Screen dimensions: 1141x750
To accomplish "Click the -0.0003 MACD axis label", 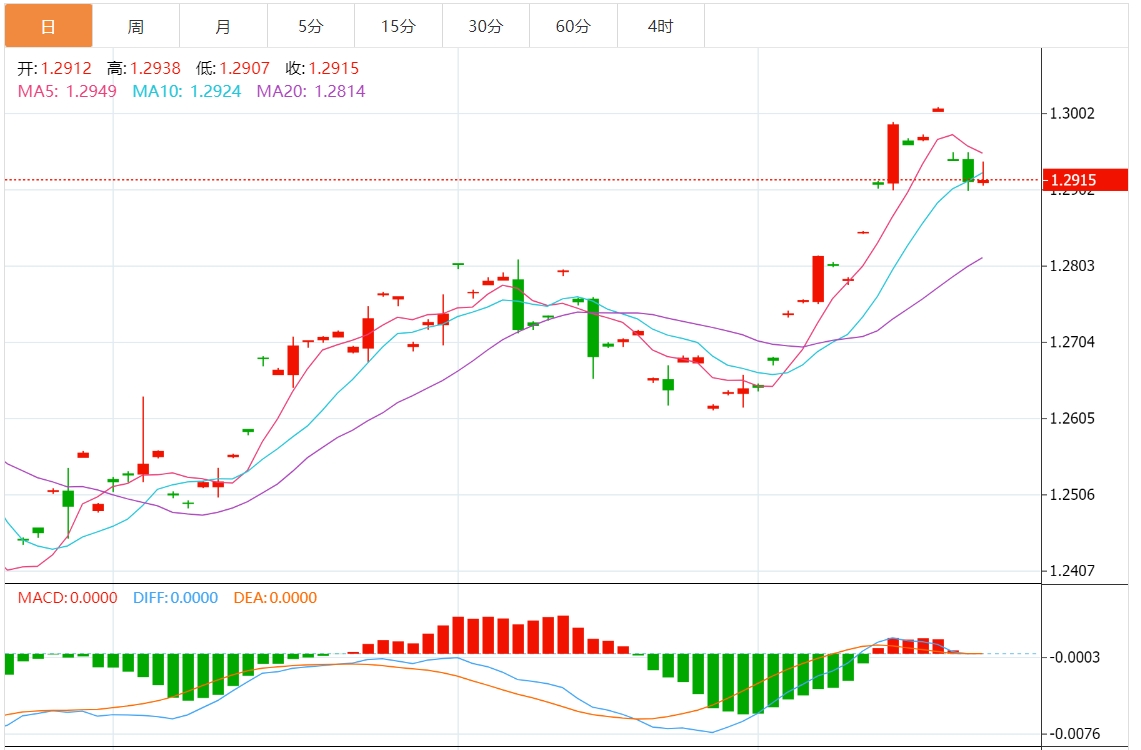I will click(x=1074, y=658).
